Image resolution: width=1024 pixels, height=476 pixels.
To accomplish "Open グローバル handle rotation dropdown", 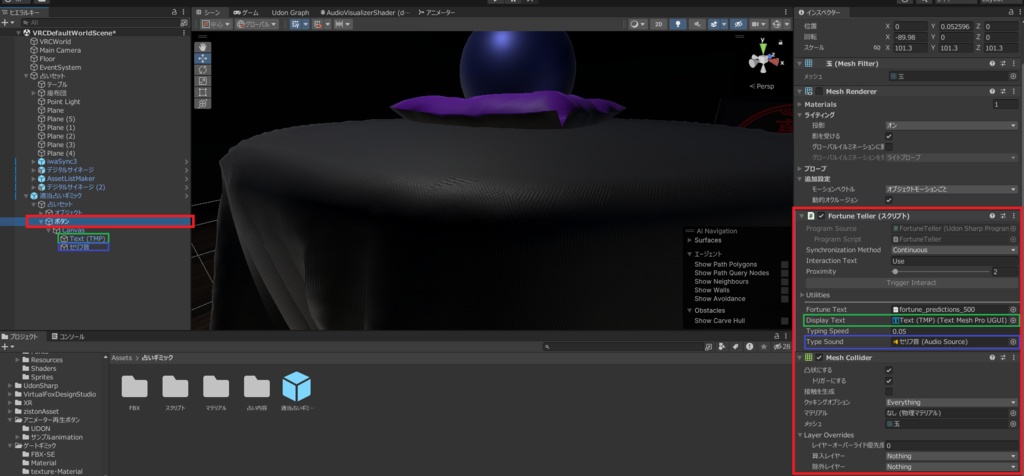I will 257,24.
